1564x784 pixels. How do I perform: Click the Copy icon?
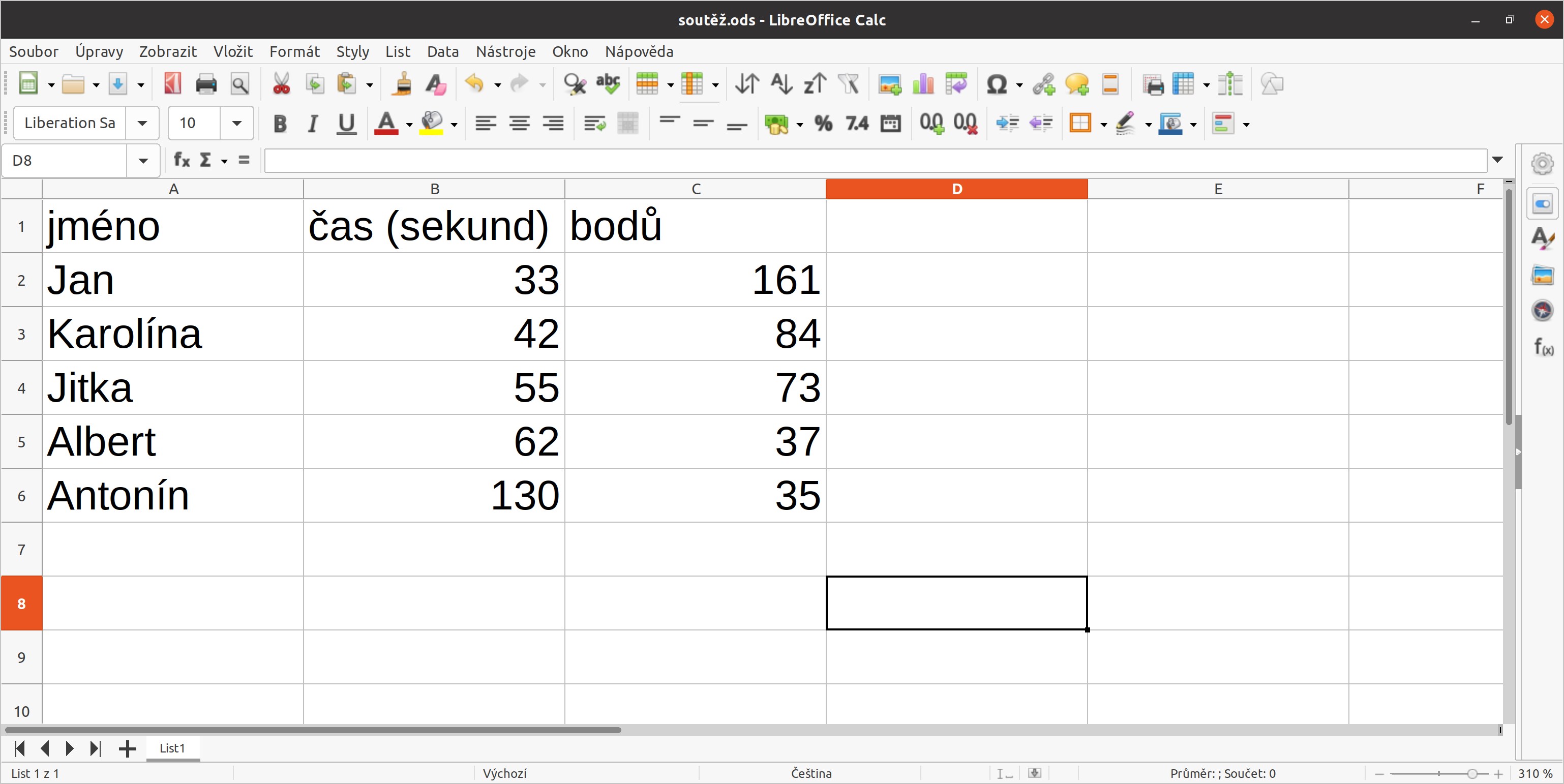tap(315, 84)
